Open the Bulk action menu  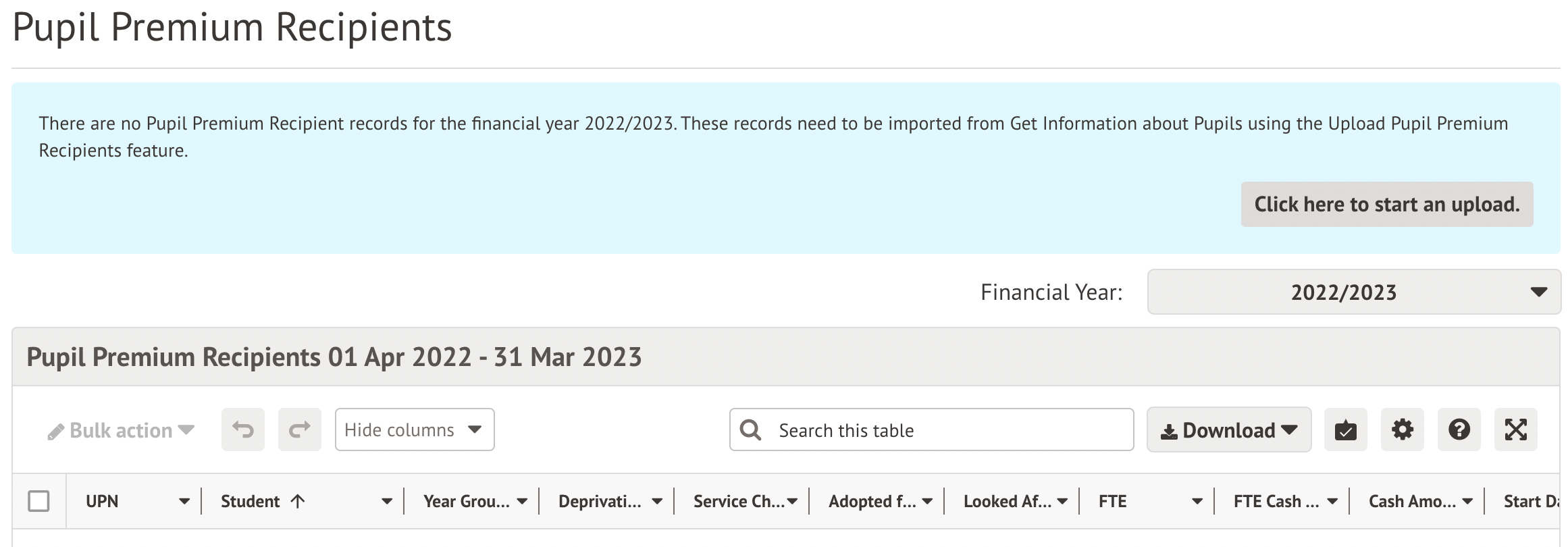pos(122,430)
